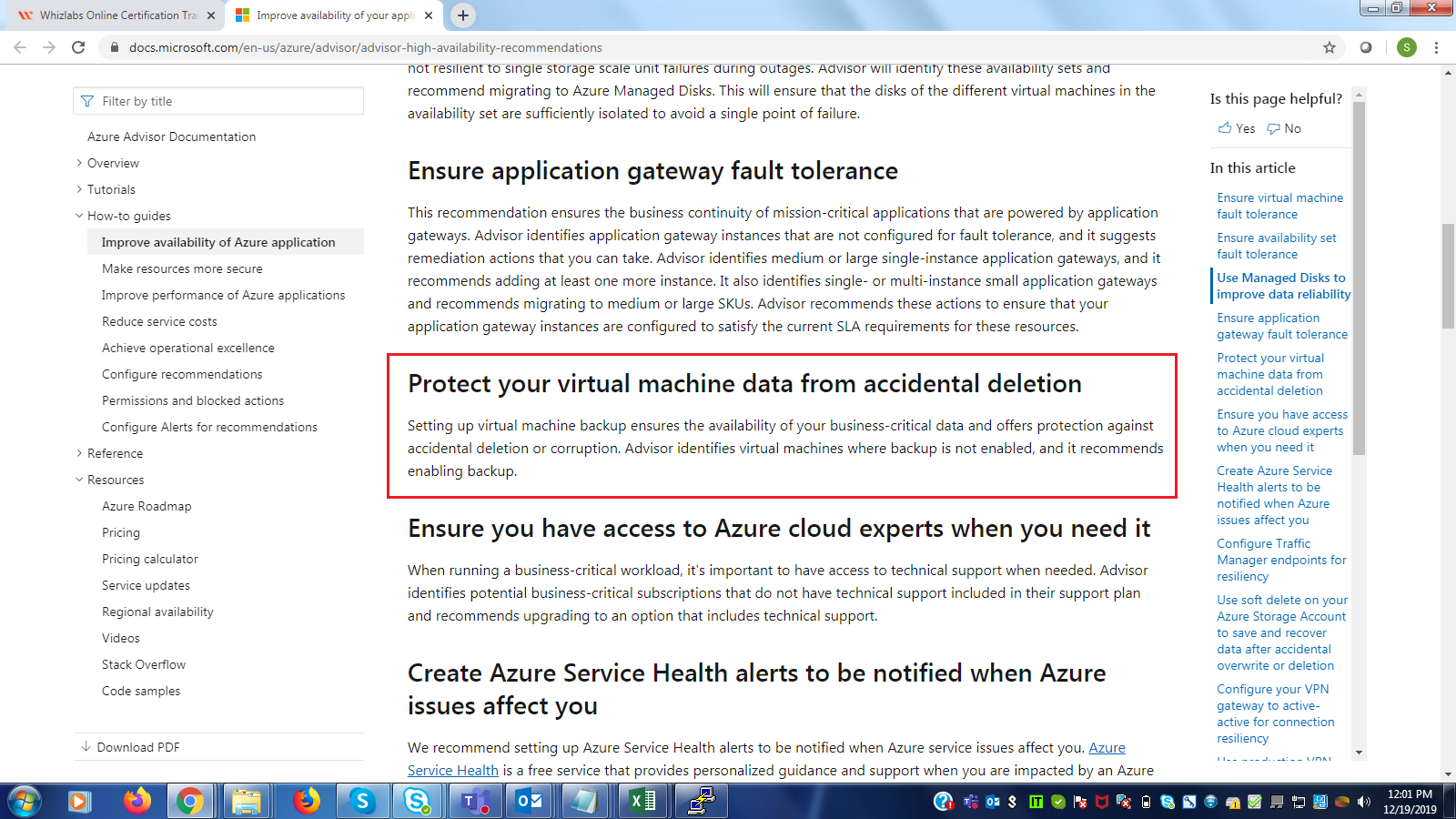
Task: Click the In this article scrollbar thumb
Action: click(1359, 278)
